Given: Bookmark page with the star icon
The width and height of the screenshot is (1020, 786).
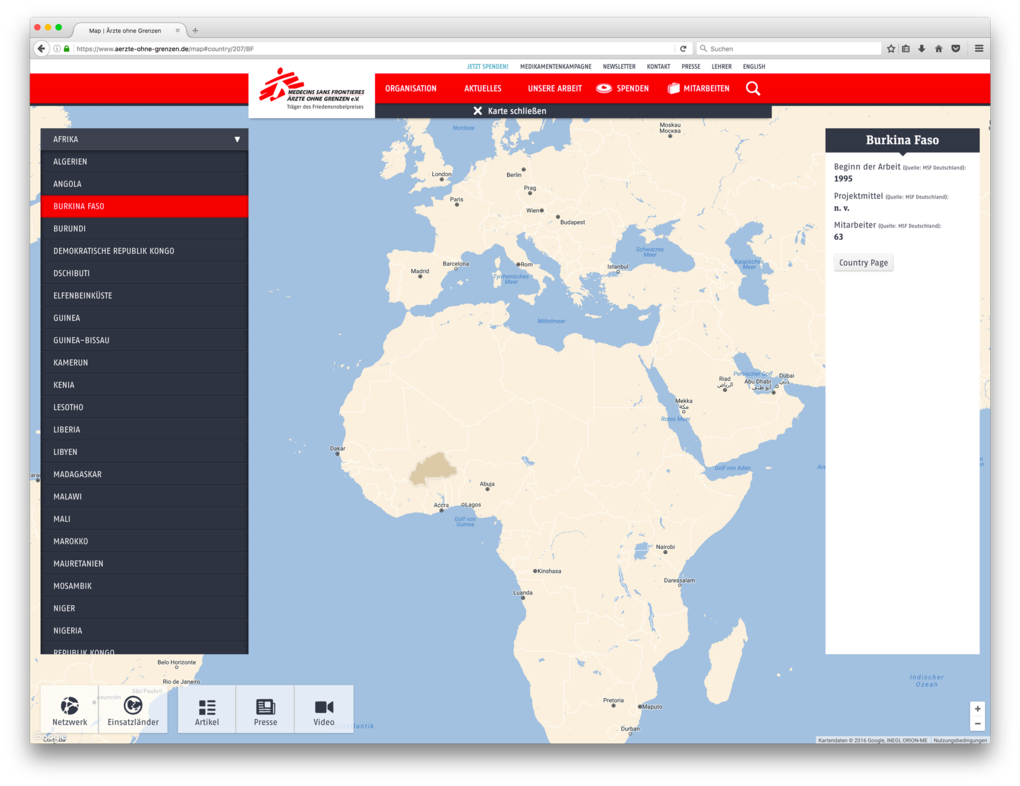Looking at the screenshot, I should pyautogui.click(x=890, y=48).
